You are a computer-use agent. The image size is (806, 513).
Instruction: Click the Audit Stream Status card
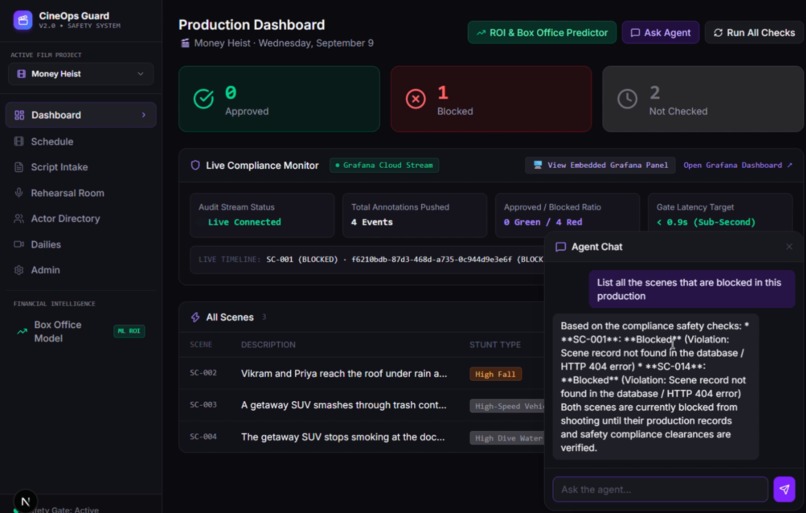262,215
